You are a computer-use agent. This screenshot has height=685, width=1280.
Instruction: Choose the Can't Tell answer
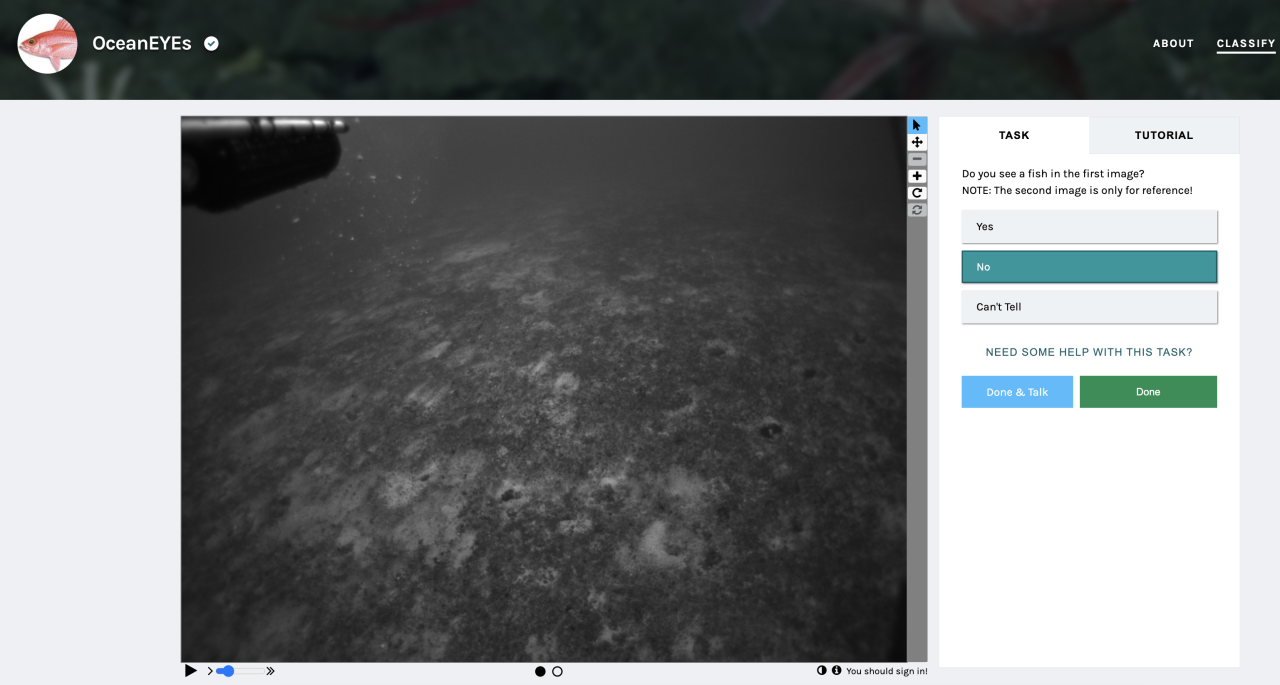(1089, 307)
